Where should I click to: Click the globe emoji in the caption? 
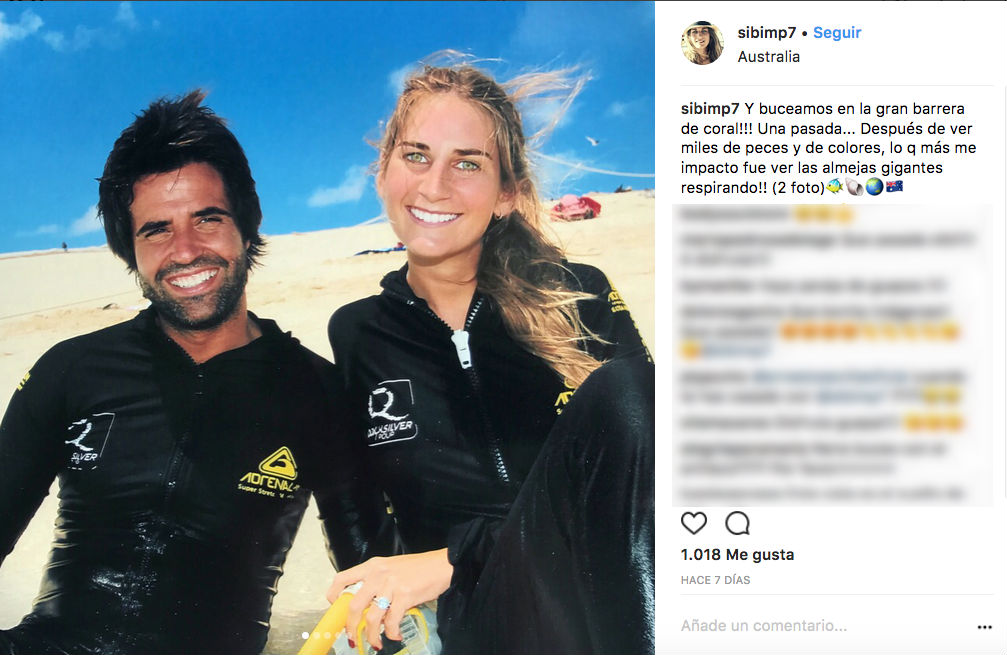pyautogui.click(x=874, y=187)
